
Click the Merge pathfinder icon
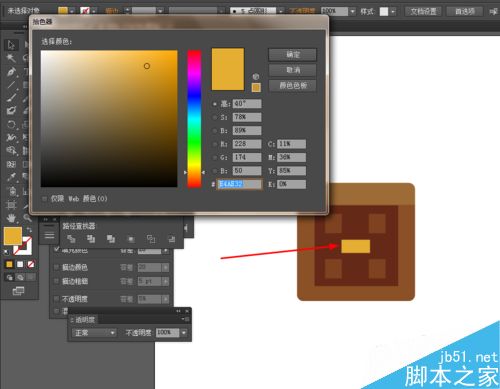[x=111, y=239]
